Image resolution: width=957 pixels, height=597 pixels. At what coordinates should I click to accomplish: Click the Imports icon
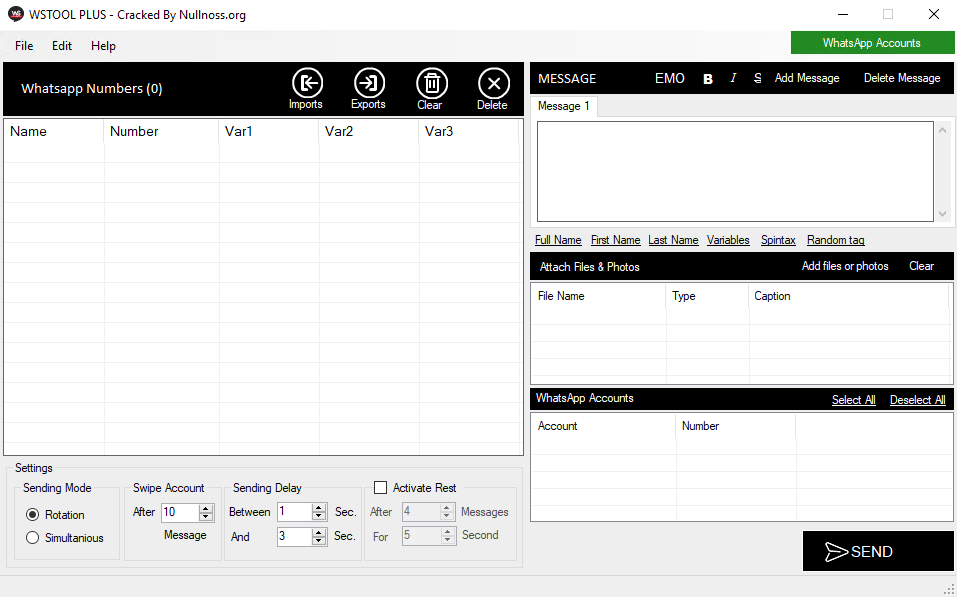tap(306, 83)
